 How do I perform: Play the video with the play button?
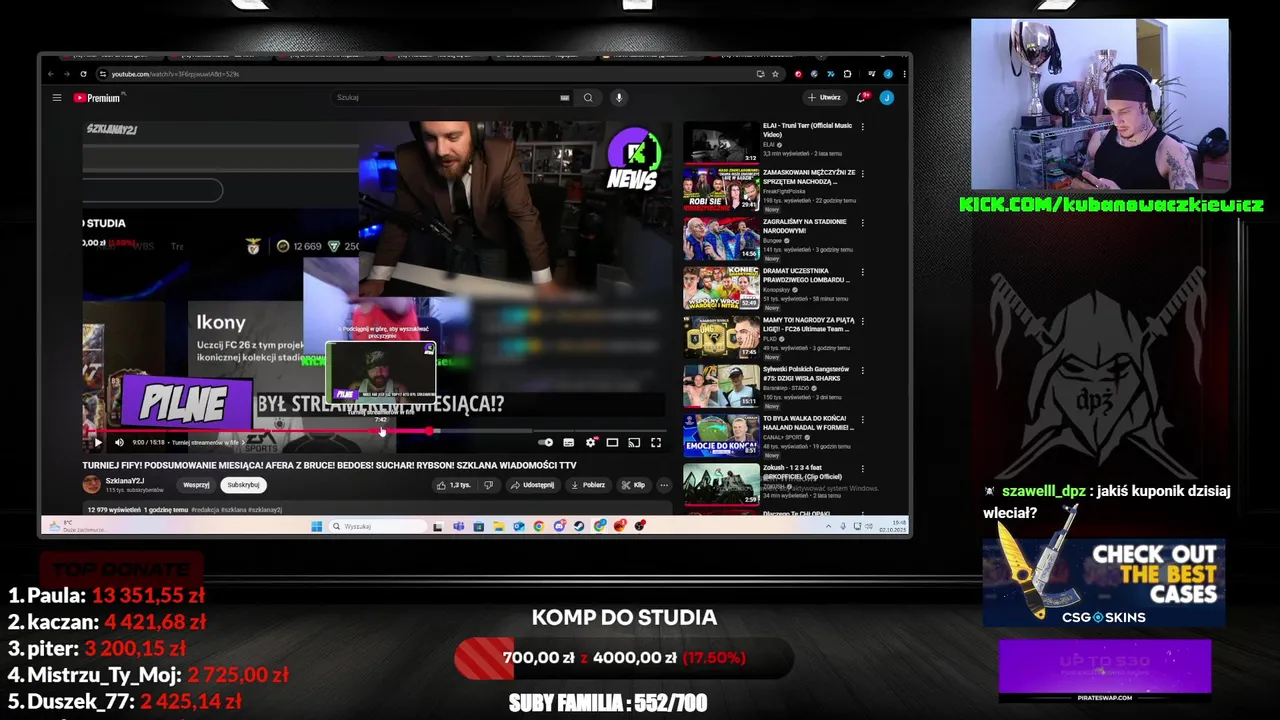[x=98, y=442]
